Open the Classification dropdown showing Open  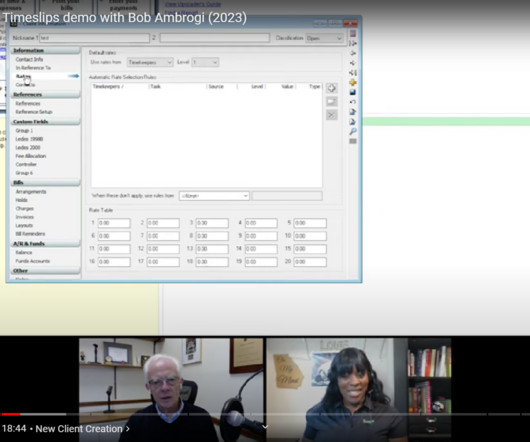tap(324, 38)
